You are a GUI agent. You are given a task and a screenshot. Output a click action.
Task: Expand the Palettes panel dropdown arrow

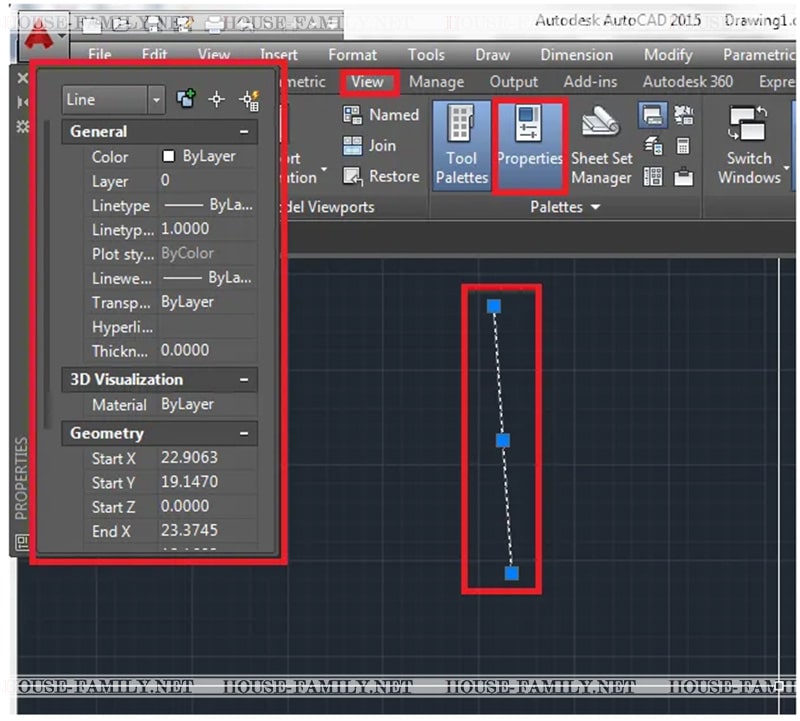coord(595,207)
